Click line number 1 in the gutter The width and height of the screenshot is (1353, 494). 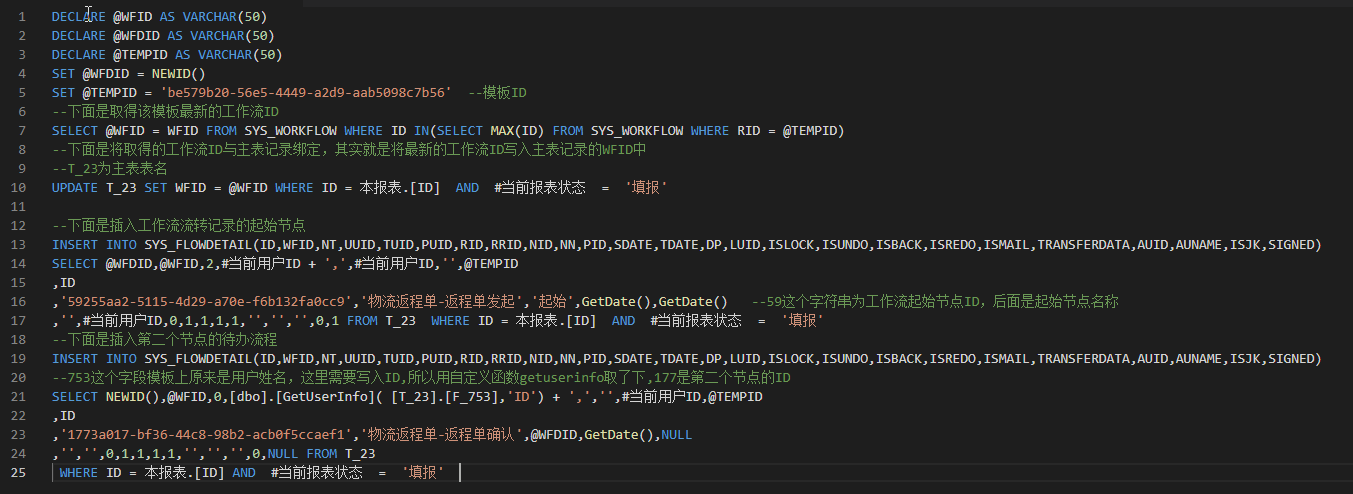22,17
